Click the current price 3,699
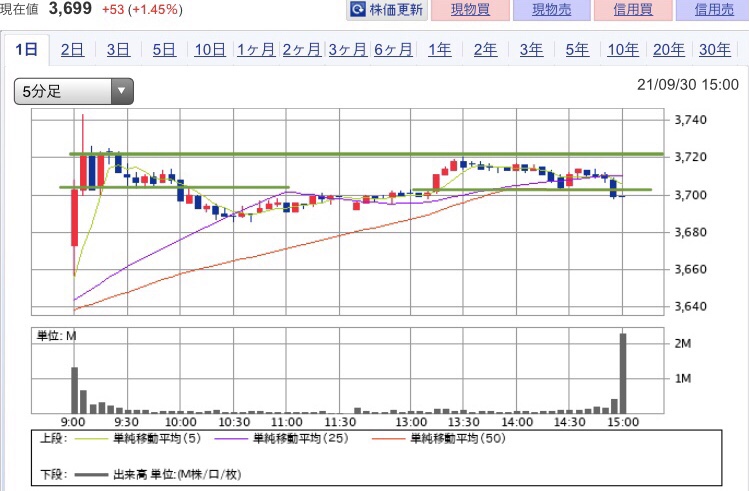 tap(70, 8)
